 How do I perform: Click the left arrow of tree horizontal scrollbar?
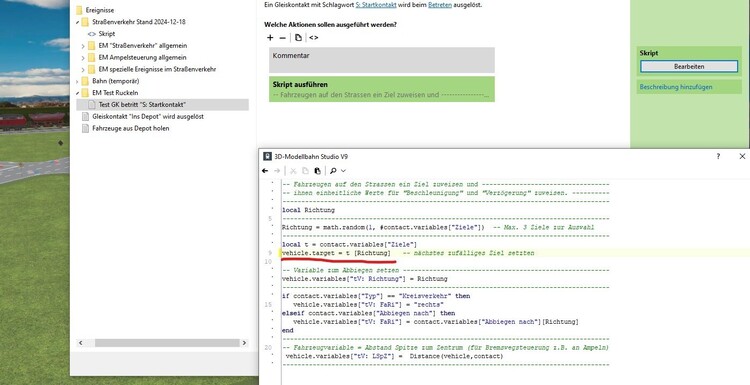tap(80, 343)
